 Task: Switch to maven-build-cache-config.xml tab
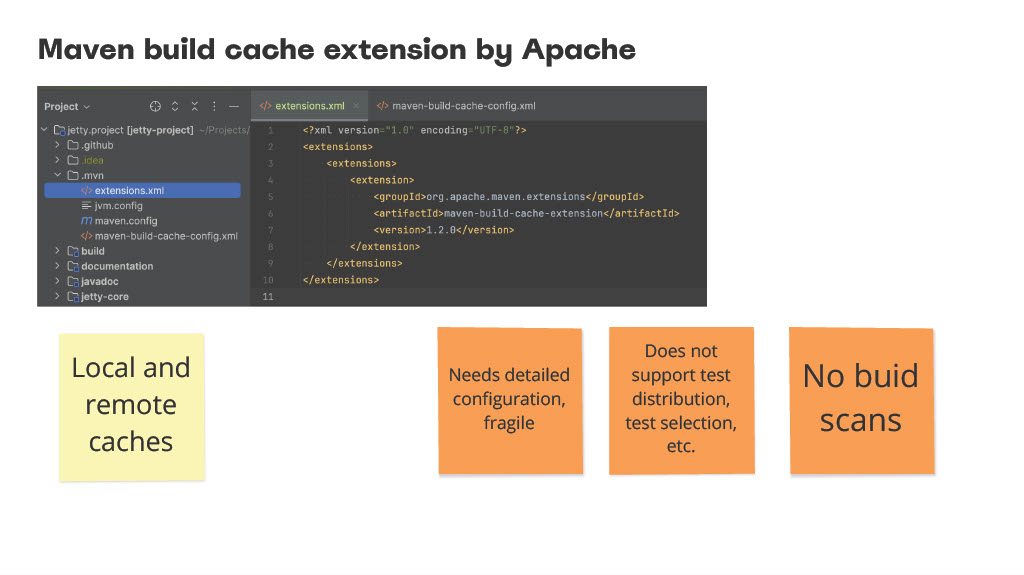(x=456, y=106)
